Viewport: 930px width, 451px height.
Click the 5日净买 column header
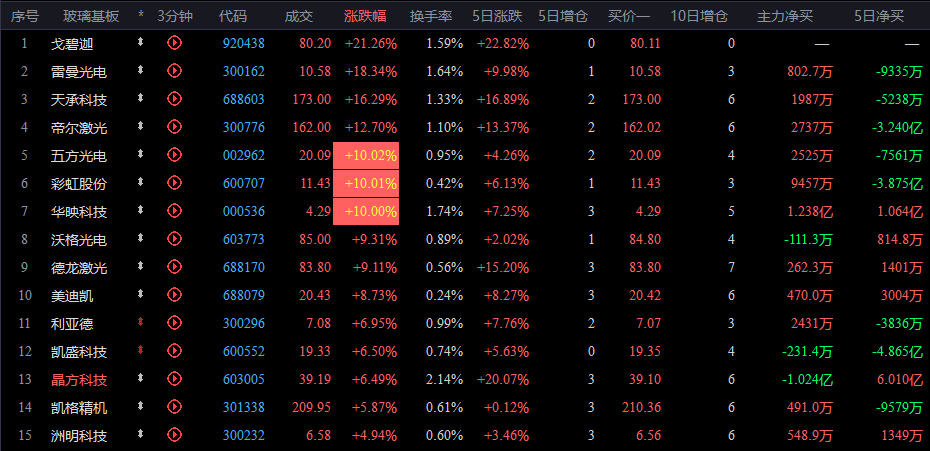(x=880, y=16)
